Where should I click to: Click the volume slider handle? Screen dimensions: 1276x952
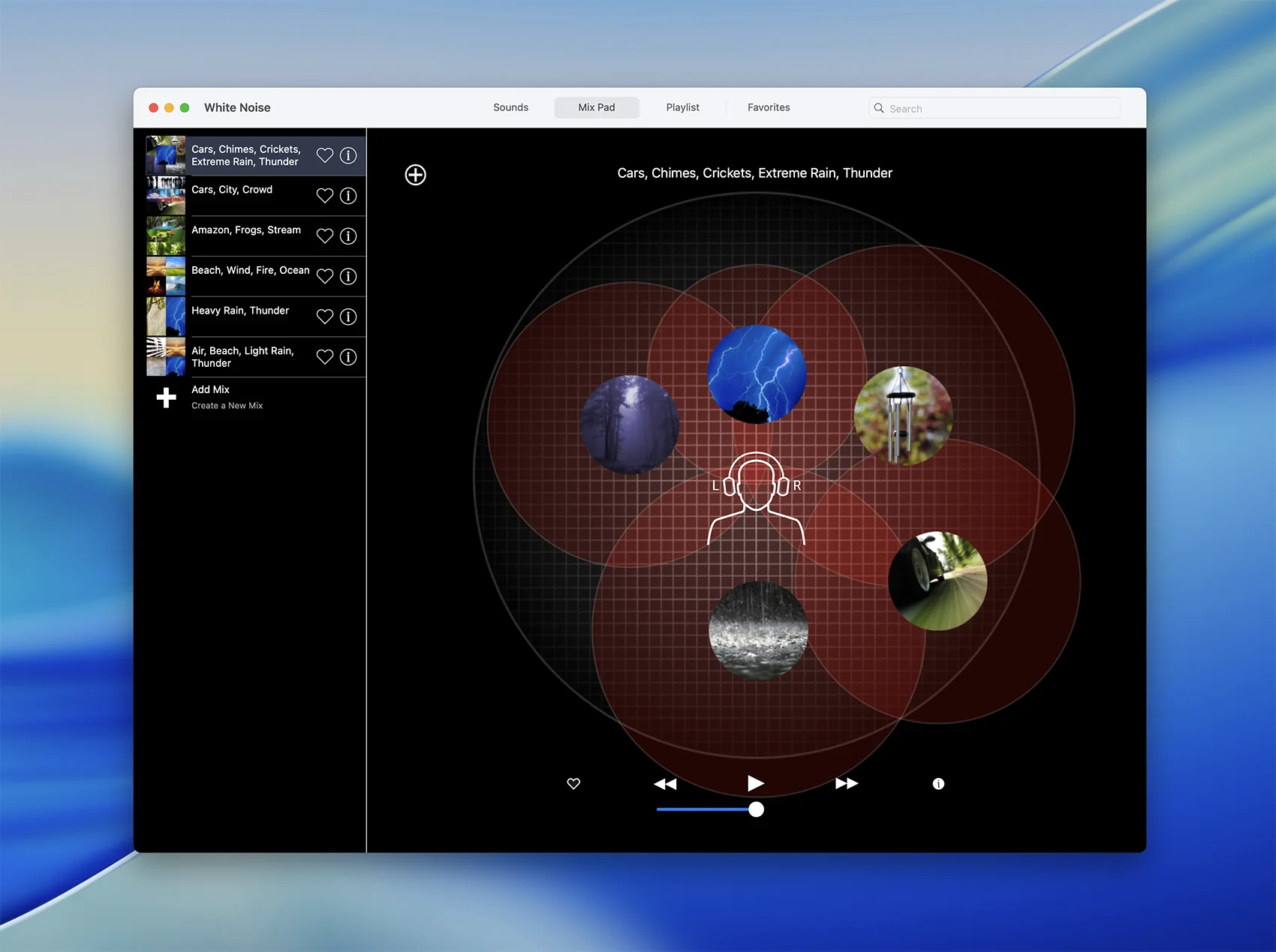point(756,809)
